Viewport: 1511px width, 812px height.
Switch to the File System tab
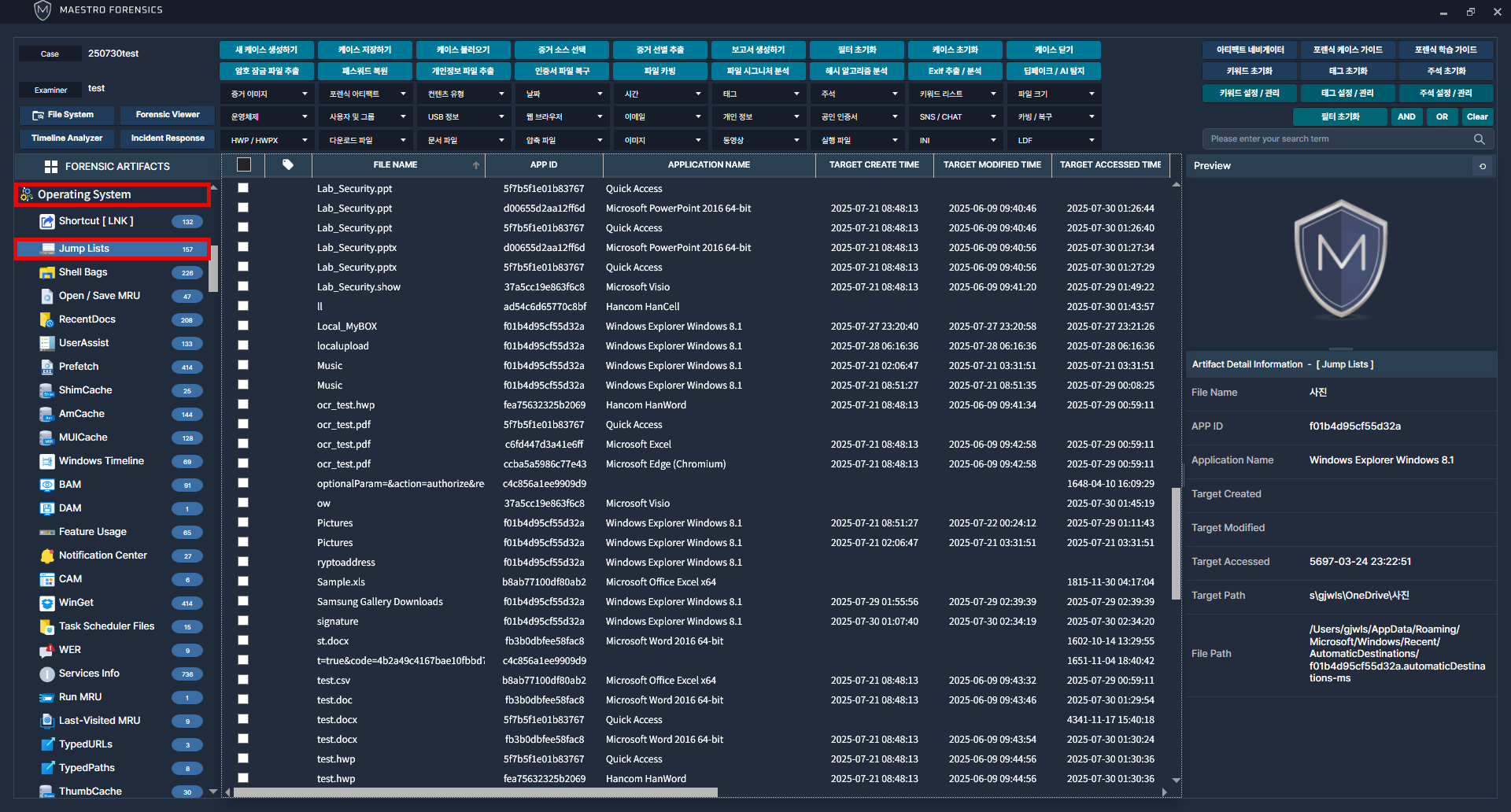pos(67,115)
